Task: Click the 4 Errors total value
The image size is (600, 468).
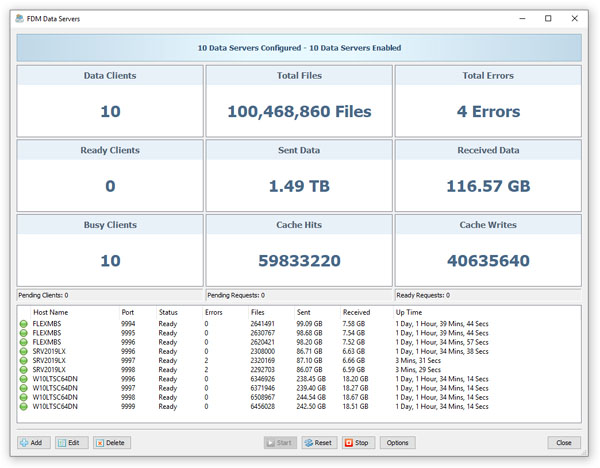Action: (488, 112)
